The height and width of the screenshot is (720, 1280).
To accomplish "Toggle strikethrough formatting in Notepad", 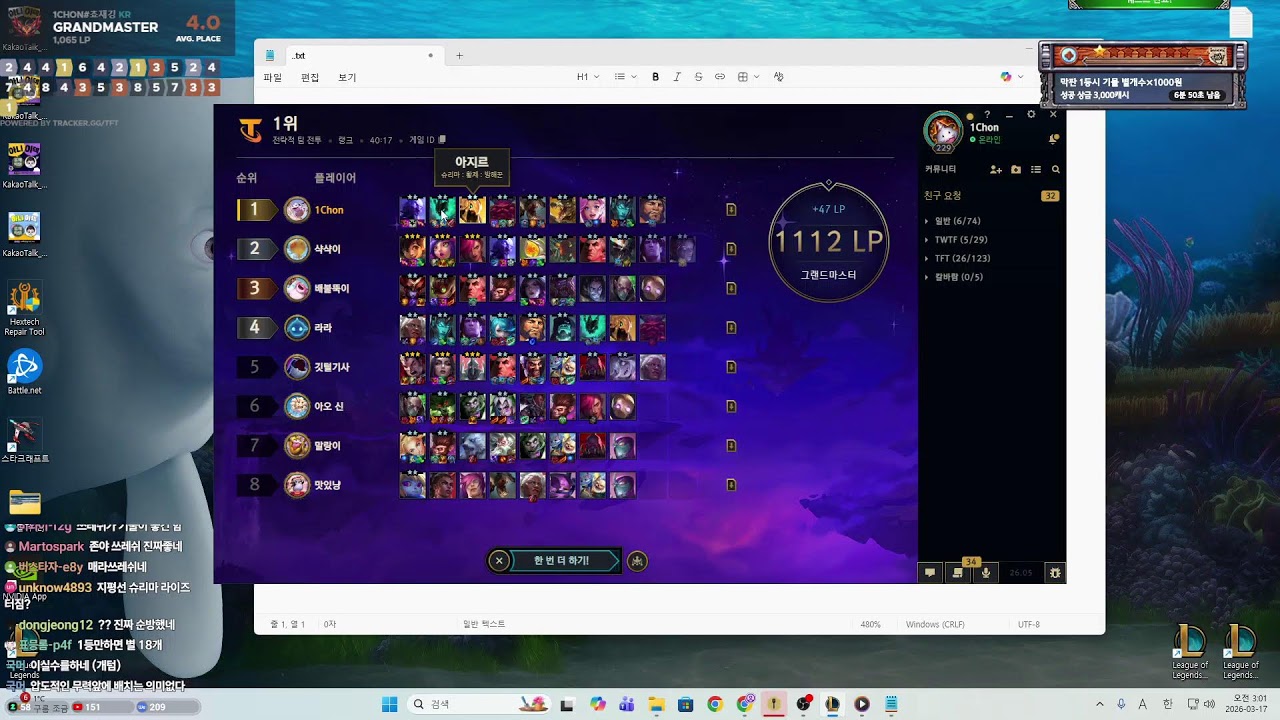I will [x=698, y=77].
